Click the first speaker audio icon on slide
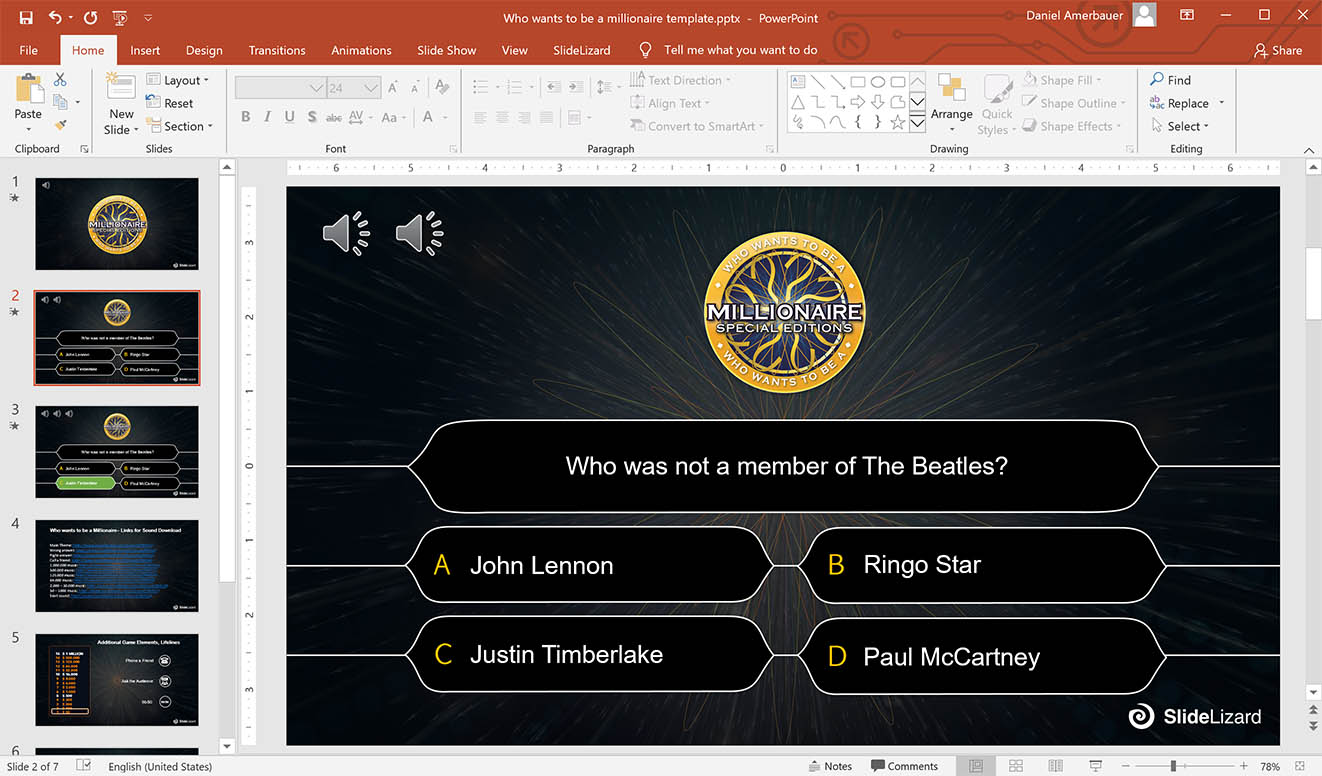1322x776 pixels. click(x=347, y=234)
